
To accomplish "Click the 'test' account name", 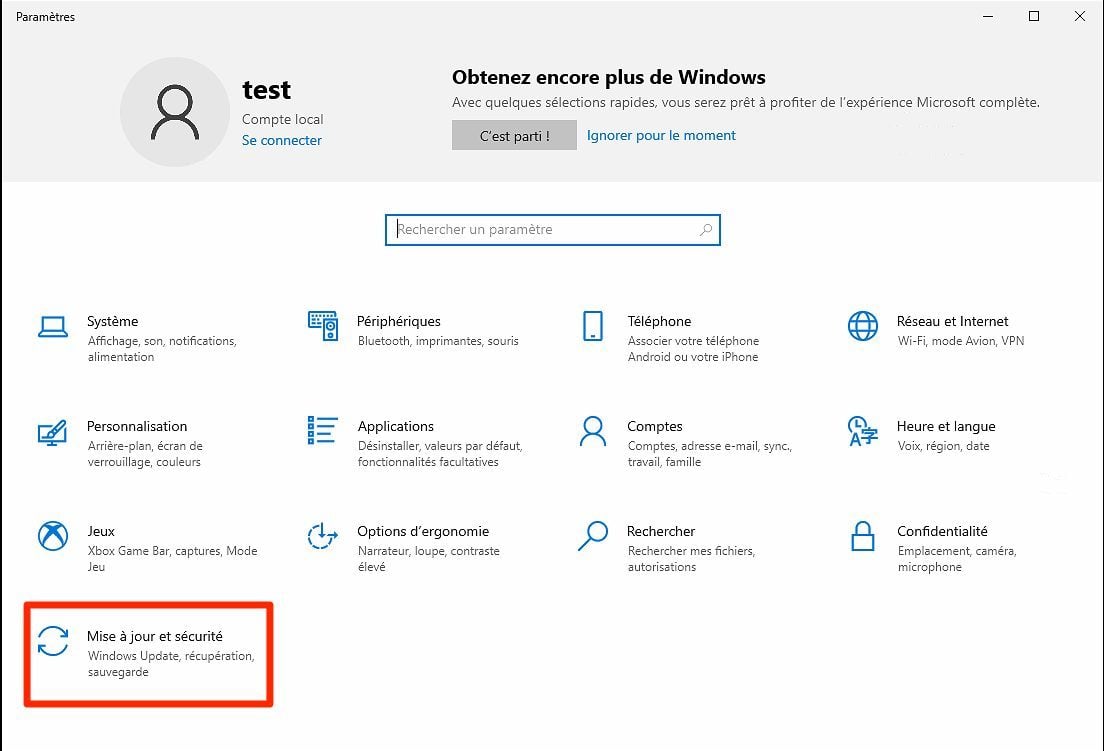I will pyautogui.click(x=266, y=89).
